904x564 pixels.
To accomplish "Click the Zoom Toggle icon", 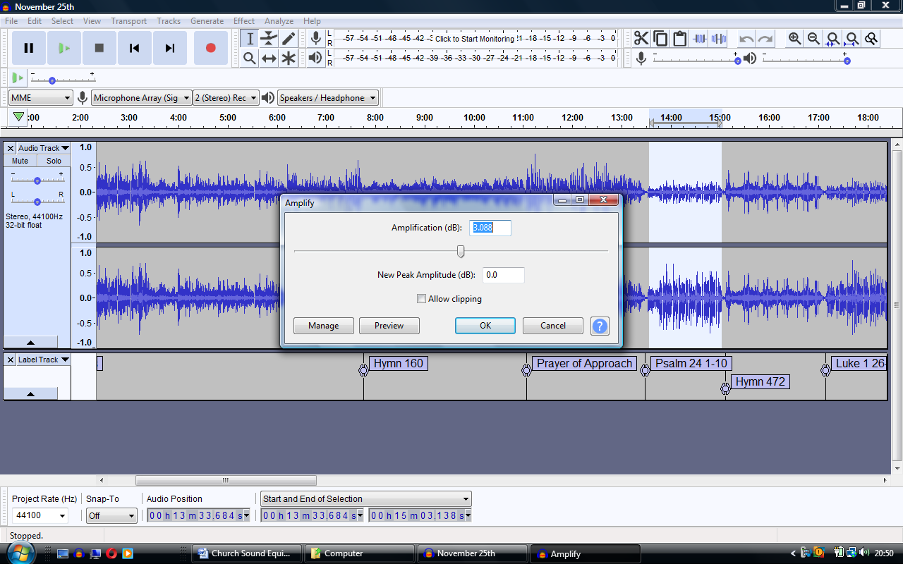I will [x=872, y=39].
